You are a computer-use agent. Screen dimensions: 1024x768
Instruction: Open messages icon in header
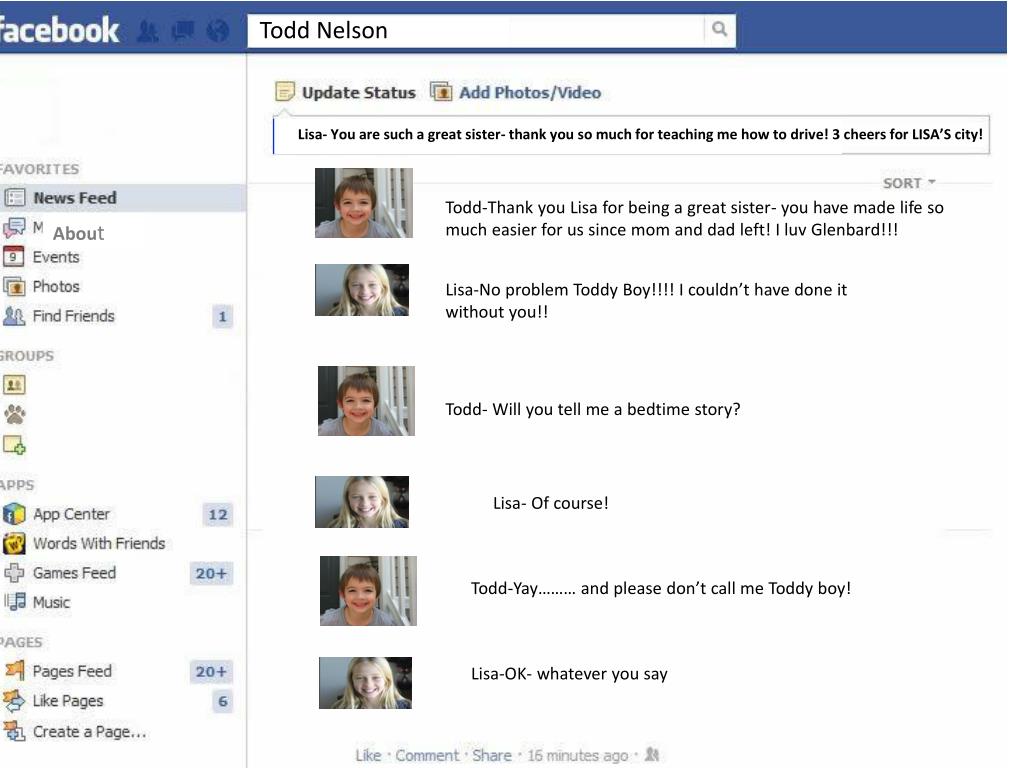click(183, 31)
